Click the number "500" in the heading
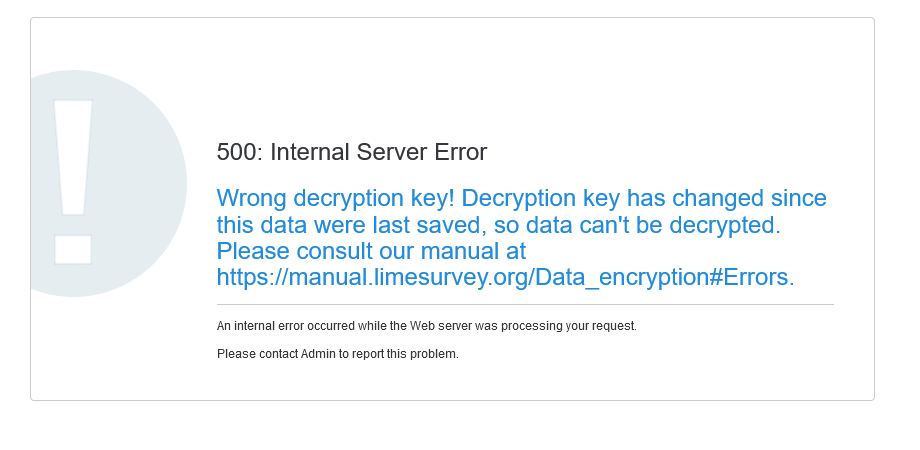This screenshot has width=920, height=450. pos(237,152)
